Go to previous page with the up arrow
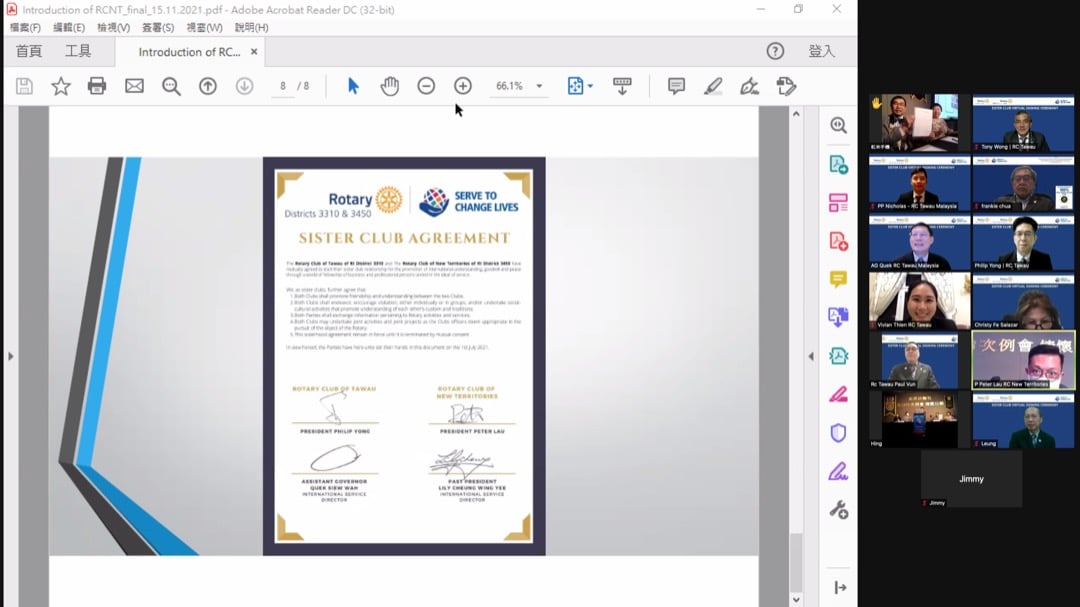The width and height of the screenshot is (1080, 607). [208, 86]
